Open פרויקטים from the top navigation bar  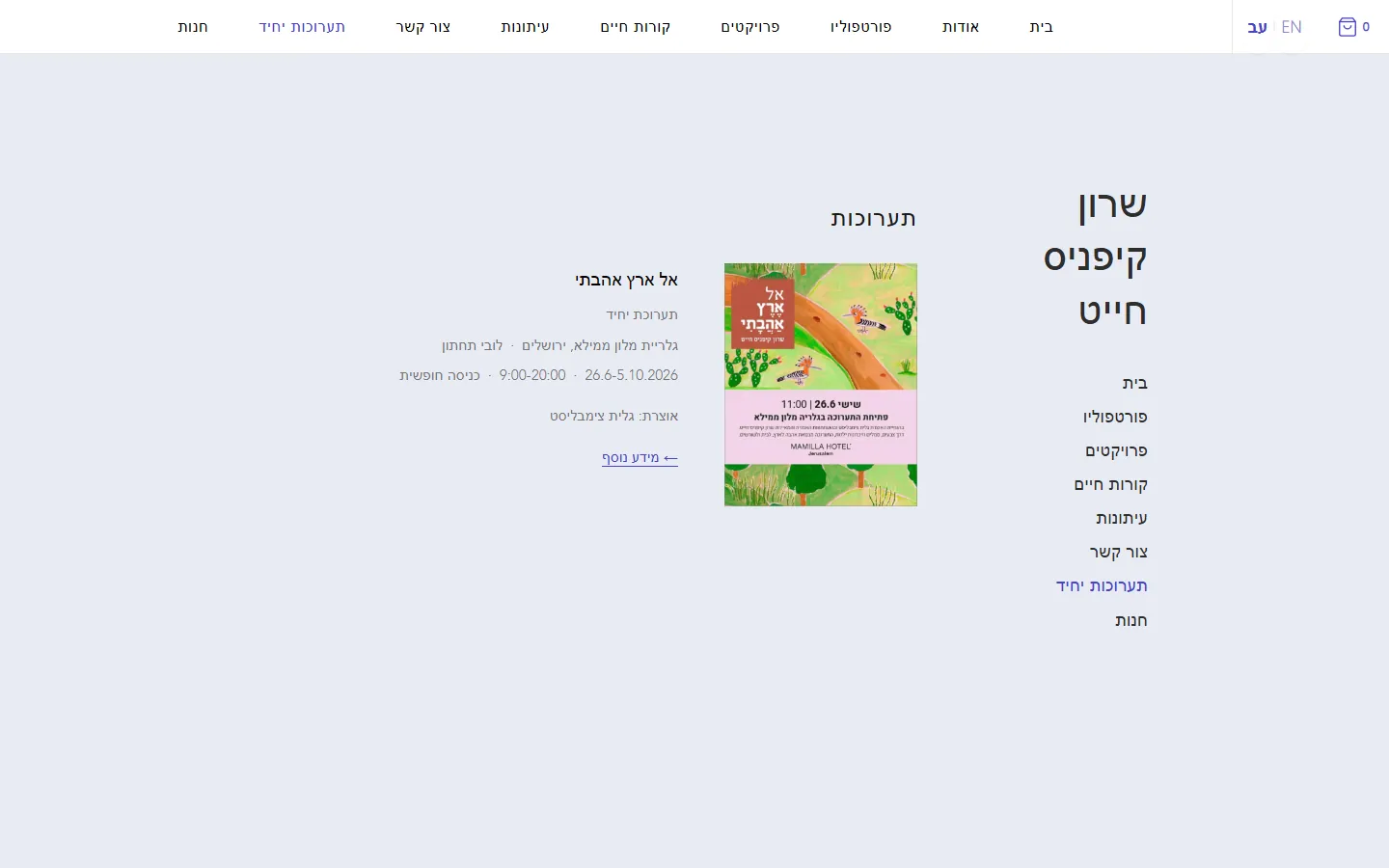750,27
